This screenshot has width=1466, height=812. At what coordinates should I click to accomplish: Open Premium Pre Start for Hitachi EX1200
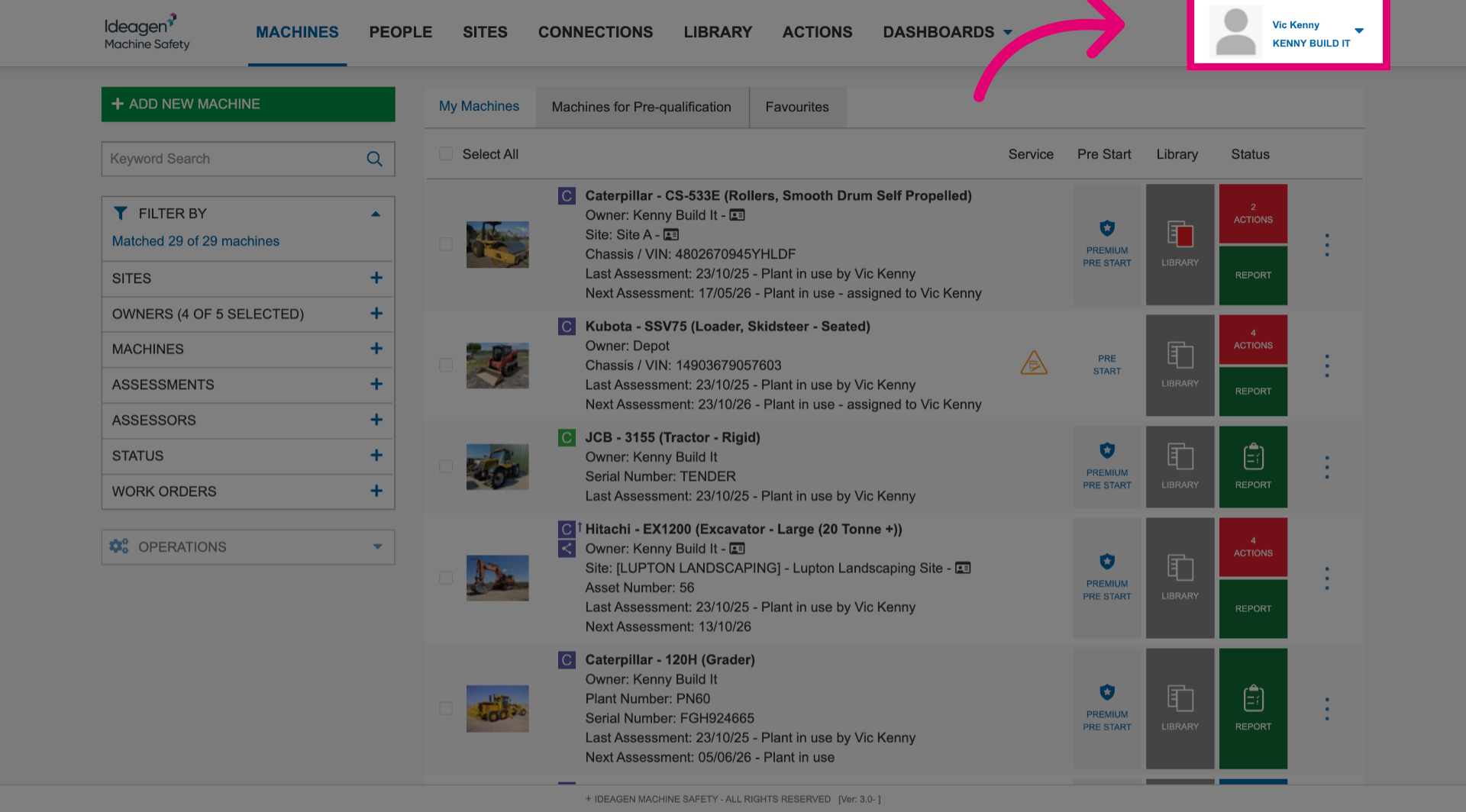click(x=1106, y=578)
